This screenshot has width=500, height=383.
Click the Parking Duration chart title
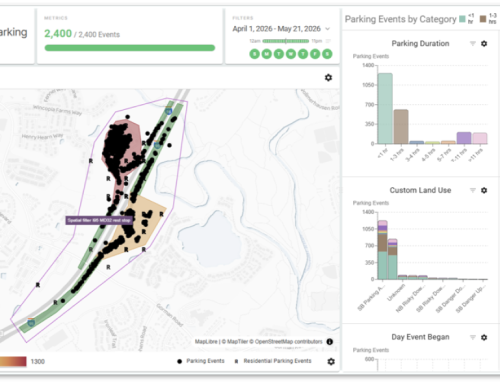[x=420, y=44]
